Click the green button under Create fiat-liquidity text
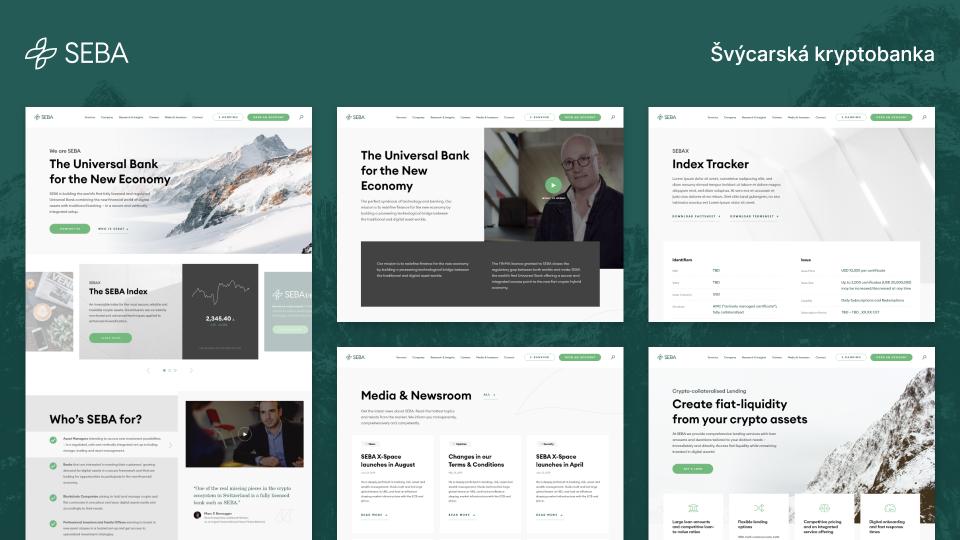This screenshot has height=540, width=960. (692, 469)
